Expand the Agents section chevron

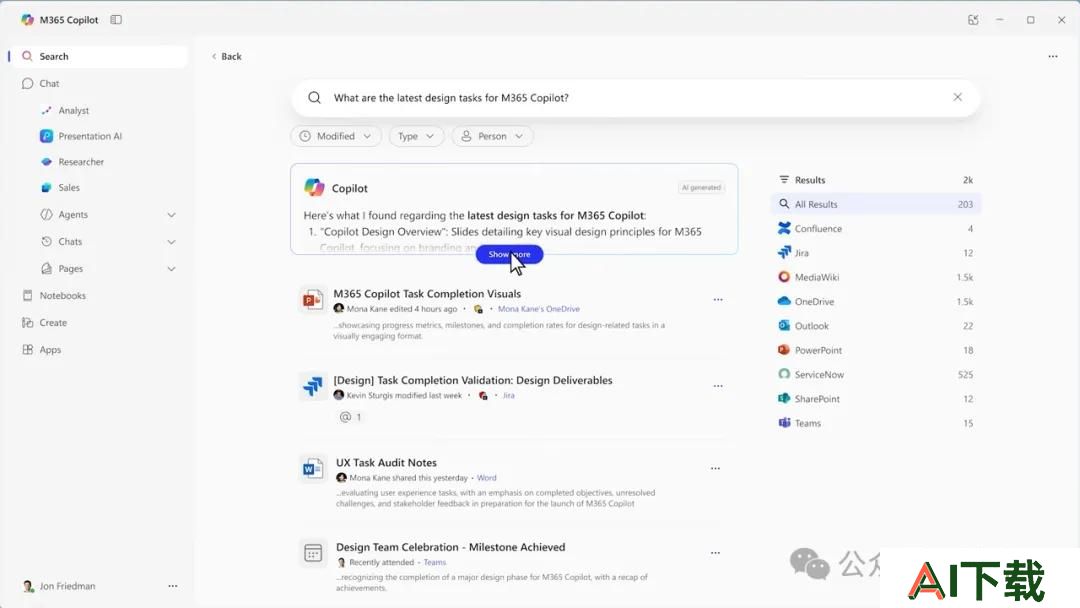pos(172,215)
